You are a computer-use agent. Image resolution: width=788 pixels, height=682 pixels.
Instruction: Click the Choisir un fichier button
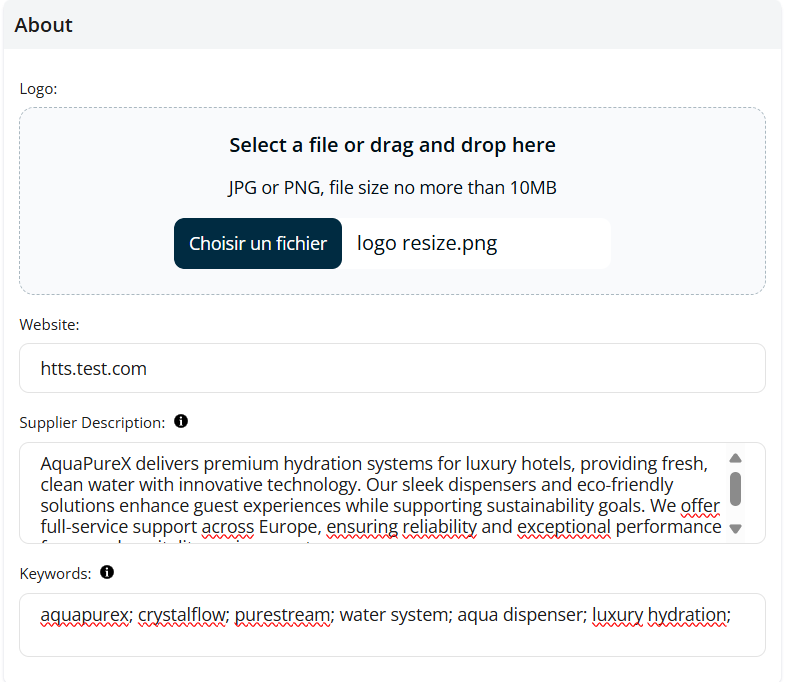tap(258, 243)
